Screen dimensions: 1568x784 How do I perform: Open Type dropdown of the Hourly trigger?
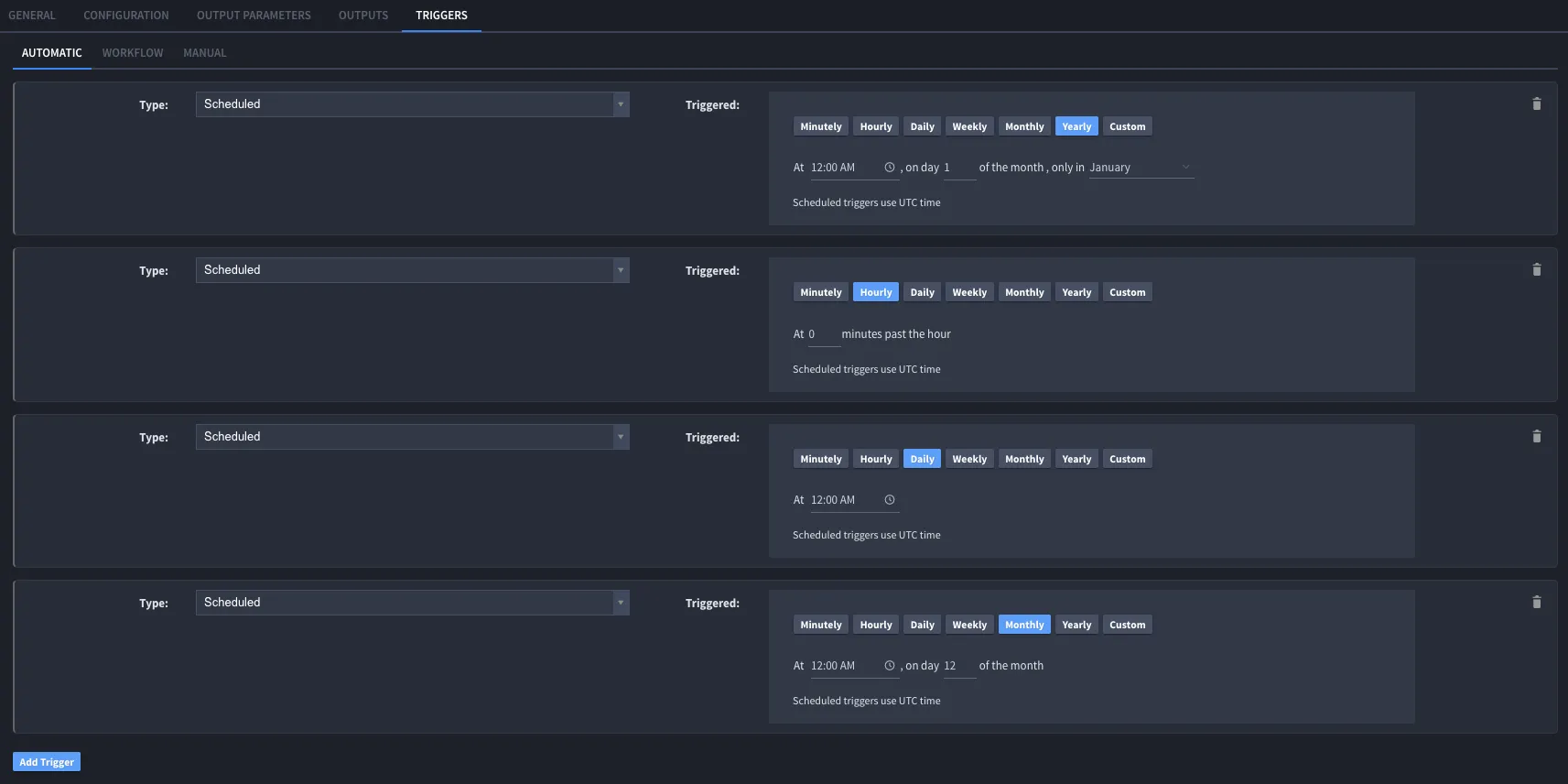point(413,270)
